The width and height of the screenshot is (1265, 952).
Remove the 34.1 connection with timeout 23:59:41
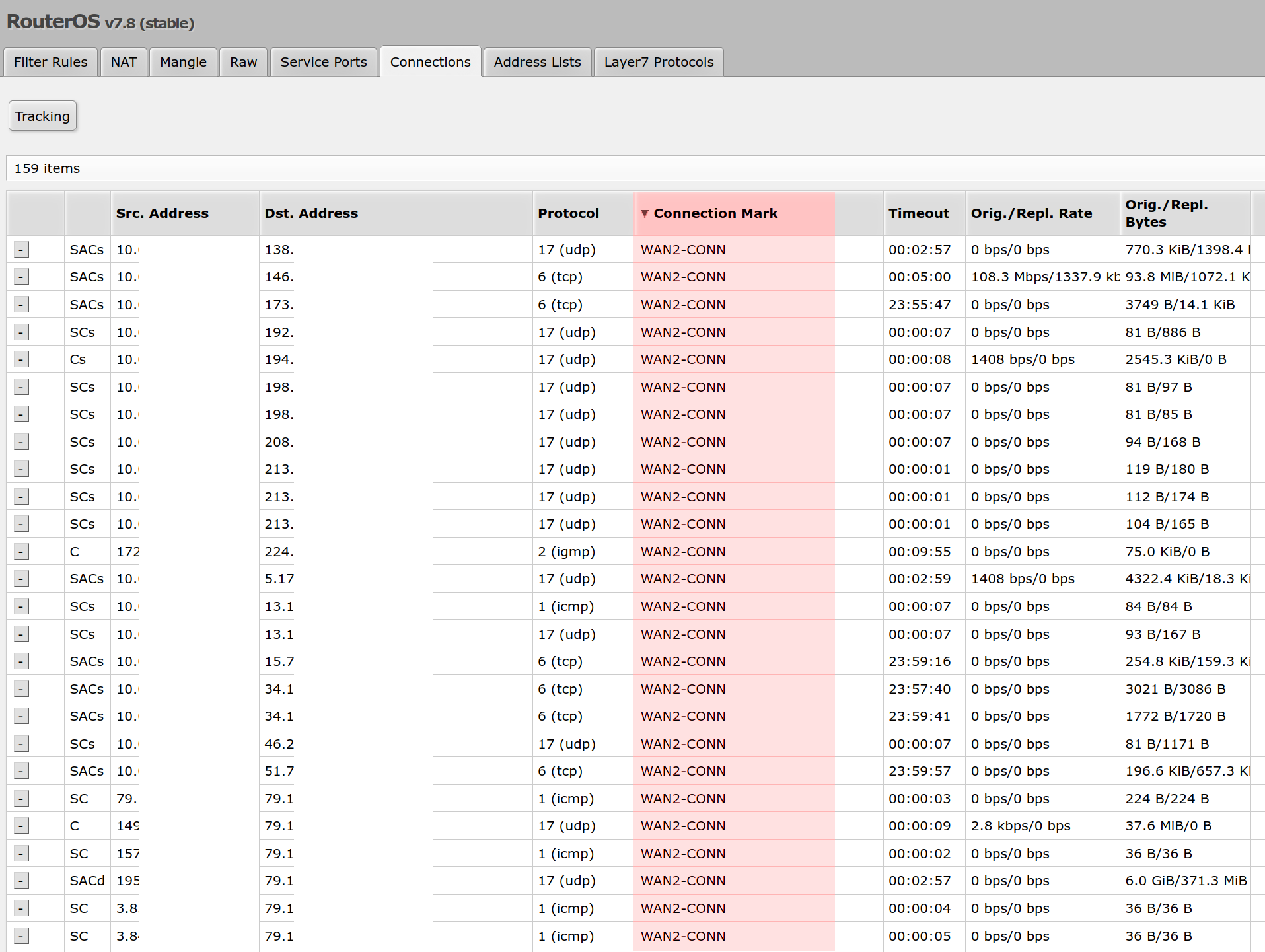21,716
